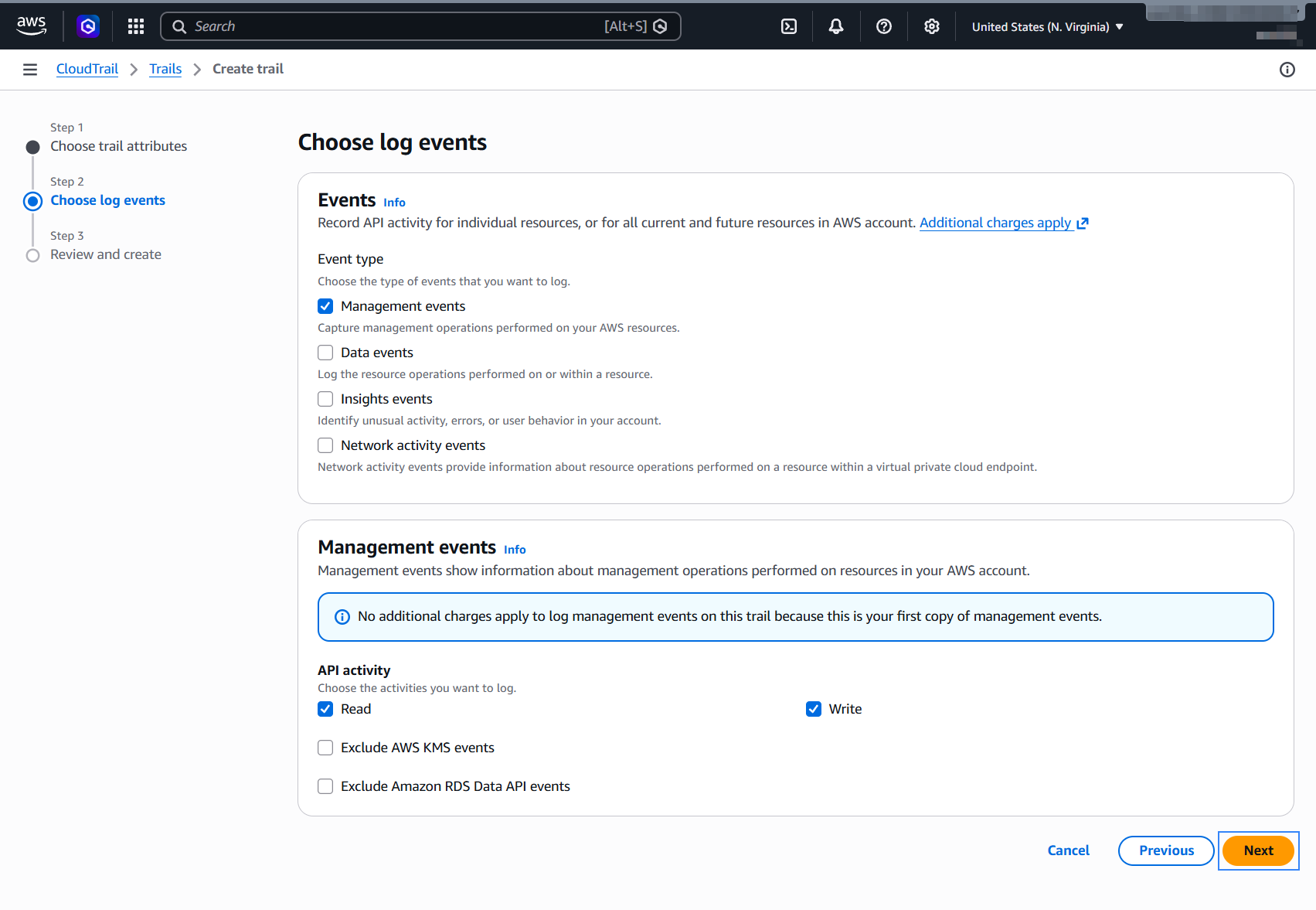
Task: Focus the Search input field
Action: pyautogui.click(x=420, y=26)
